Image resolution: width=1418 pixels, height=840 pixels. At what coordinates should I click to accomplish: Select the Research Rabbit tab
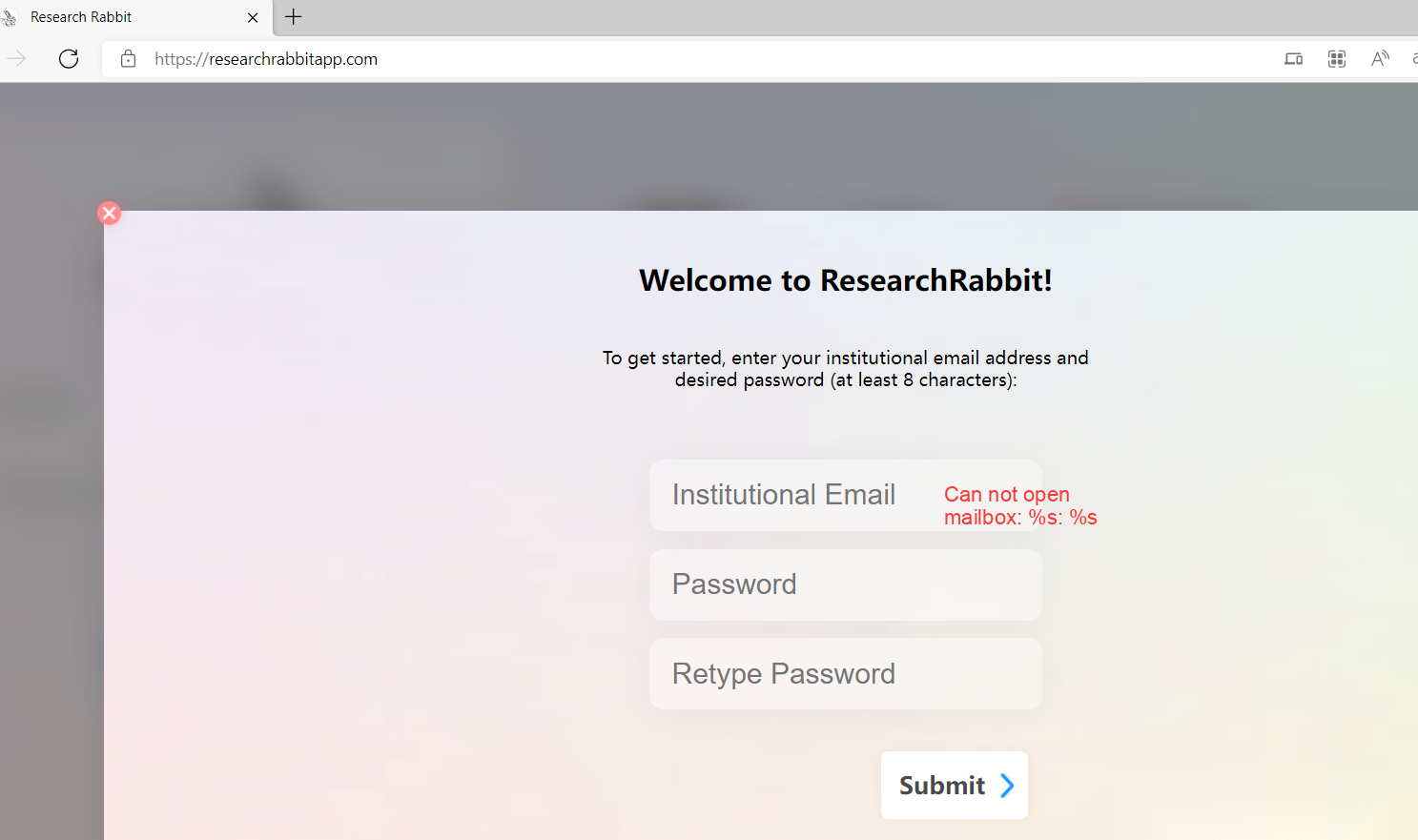pos(134,17)
